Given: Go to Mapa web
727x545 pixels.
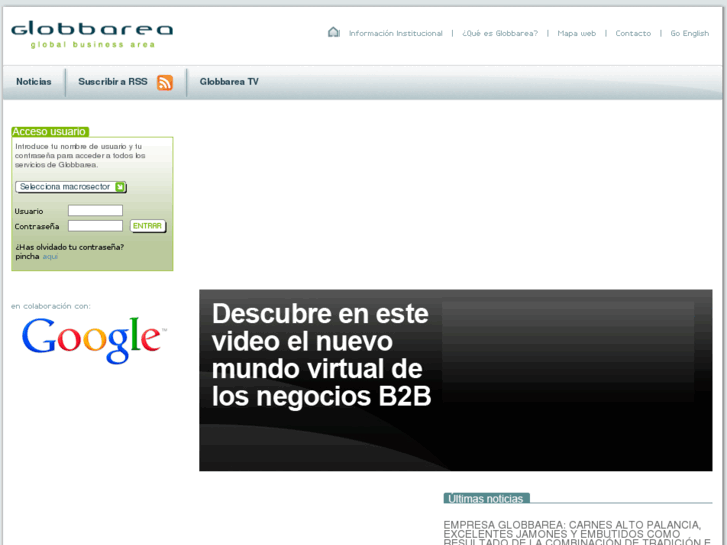Looking at the screenshot, I should pyautogui.click(x=576, y=33).
